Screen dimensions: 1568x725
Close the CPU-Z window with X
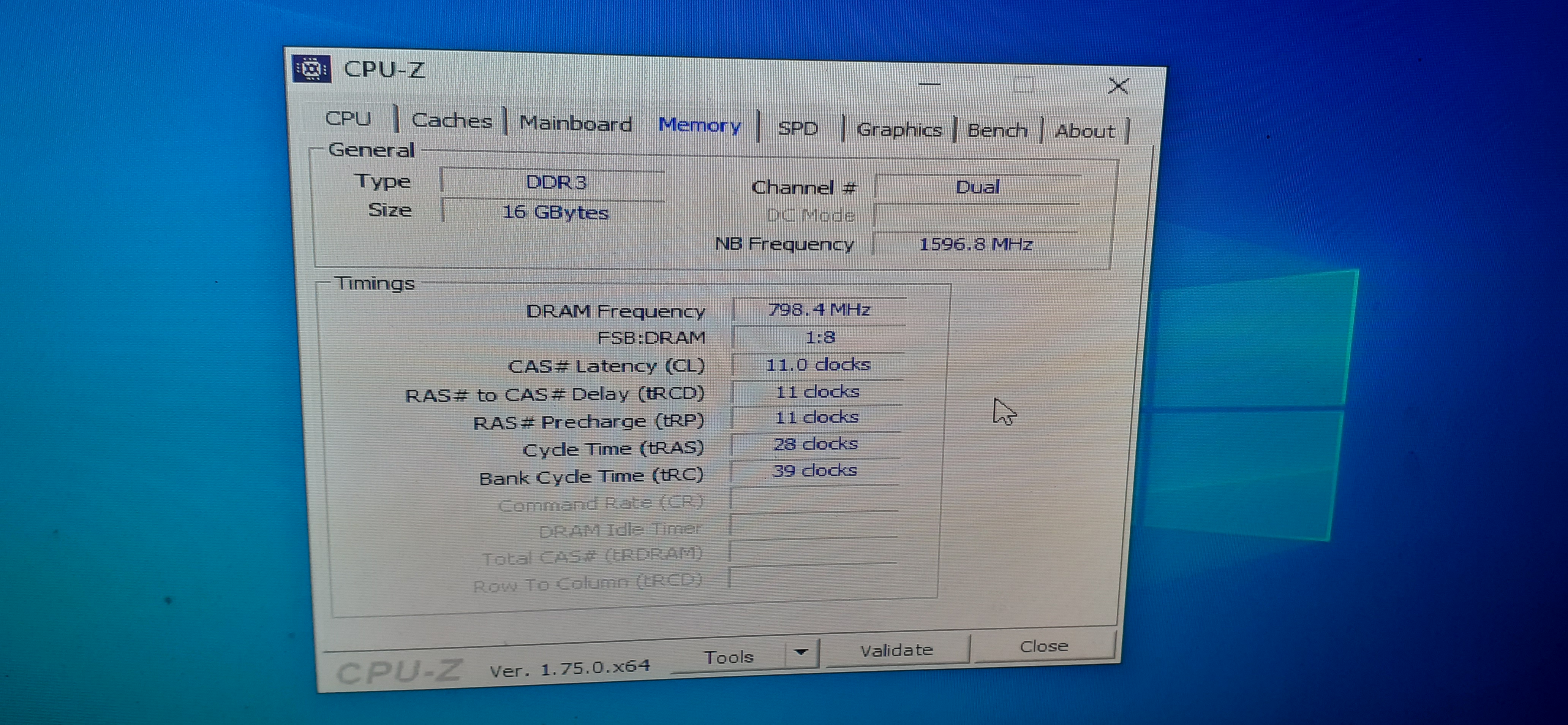pyautogui.click(x=1118, y=86)
